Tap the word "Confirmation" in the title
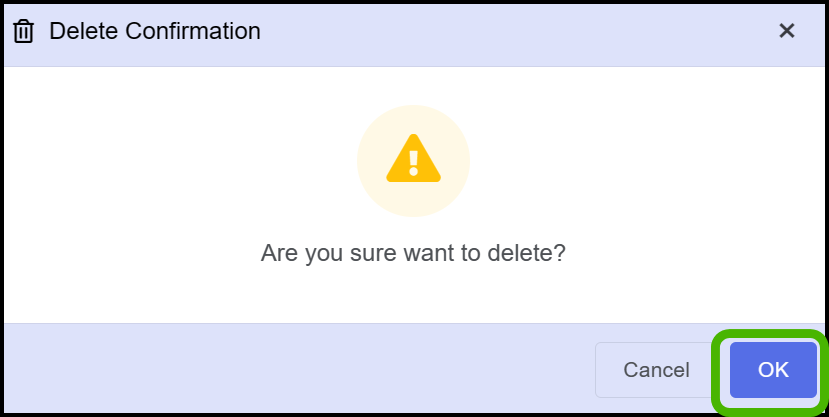The height and width of the screenshot is (417, 829). [x=193, y=31]
